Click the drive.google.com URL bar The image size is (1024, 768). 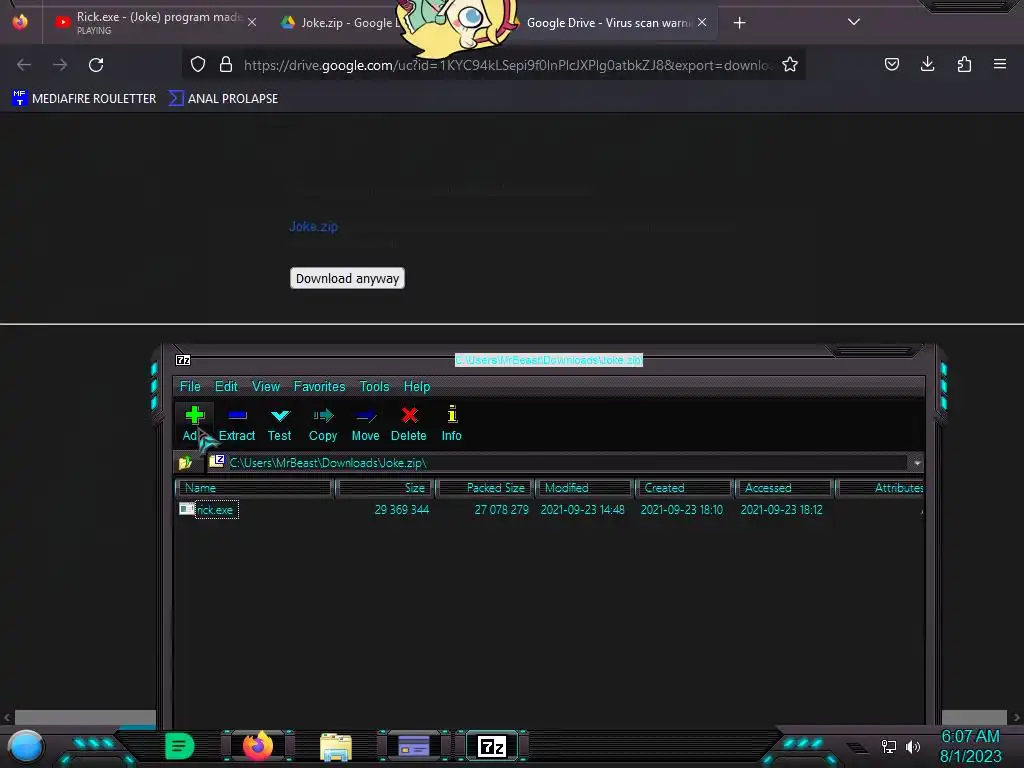pos(507,65)
